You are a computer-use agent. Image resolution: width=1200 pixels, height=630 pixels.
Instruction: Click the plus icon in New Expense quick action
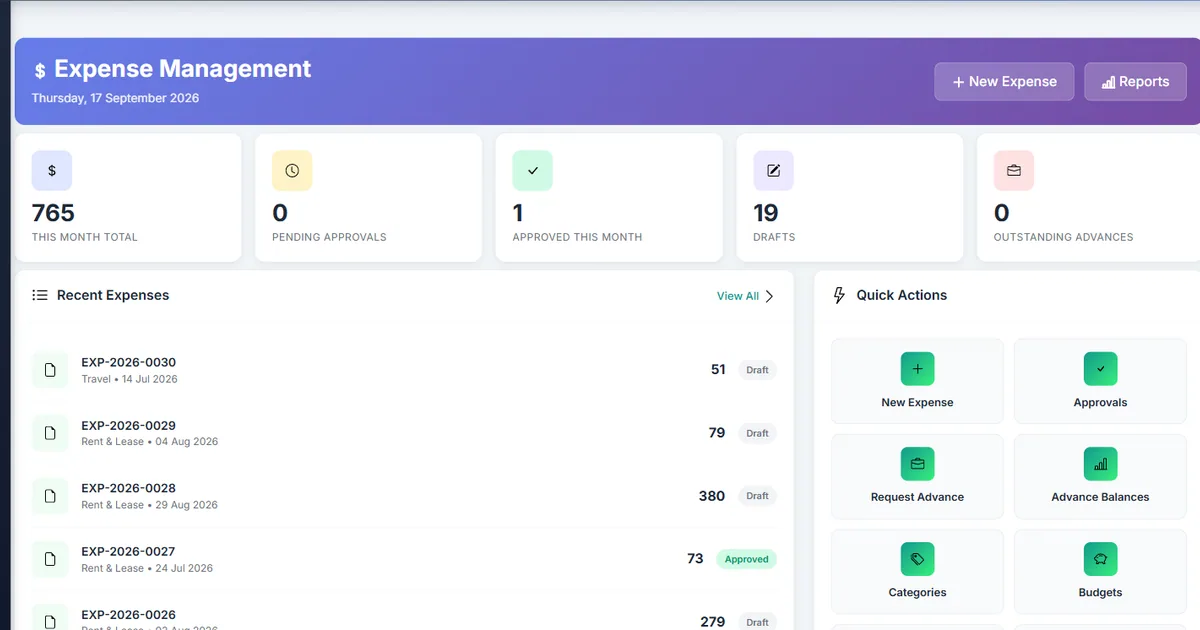pos(917,369)
